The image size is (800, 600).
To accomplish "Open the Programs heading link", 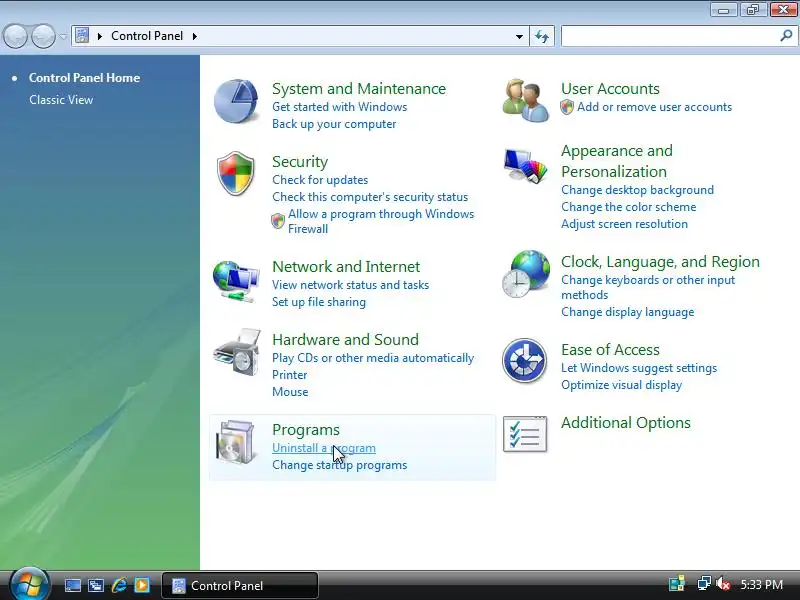I will click(x=306, y=430).
